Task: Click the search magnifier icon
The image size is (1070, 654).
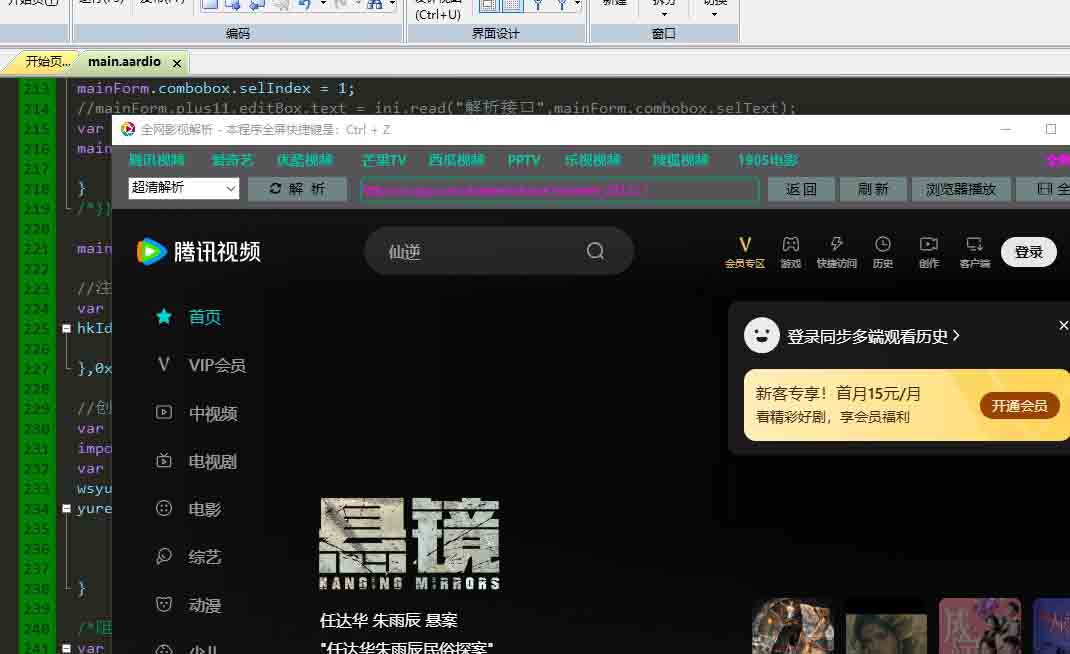Action: click(x=595, y=251)
